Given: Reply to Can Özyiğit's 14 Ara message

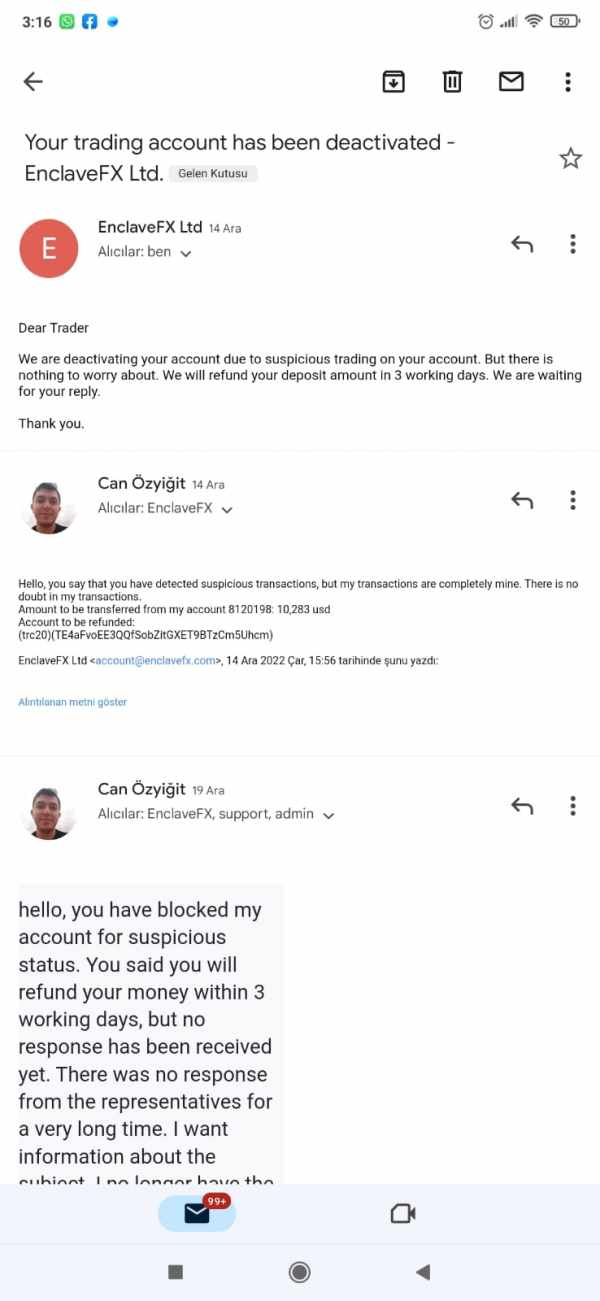Looking at the screenshot, I should [522, 500].
